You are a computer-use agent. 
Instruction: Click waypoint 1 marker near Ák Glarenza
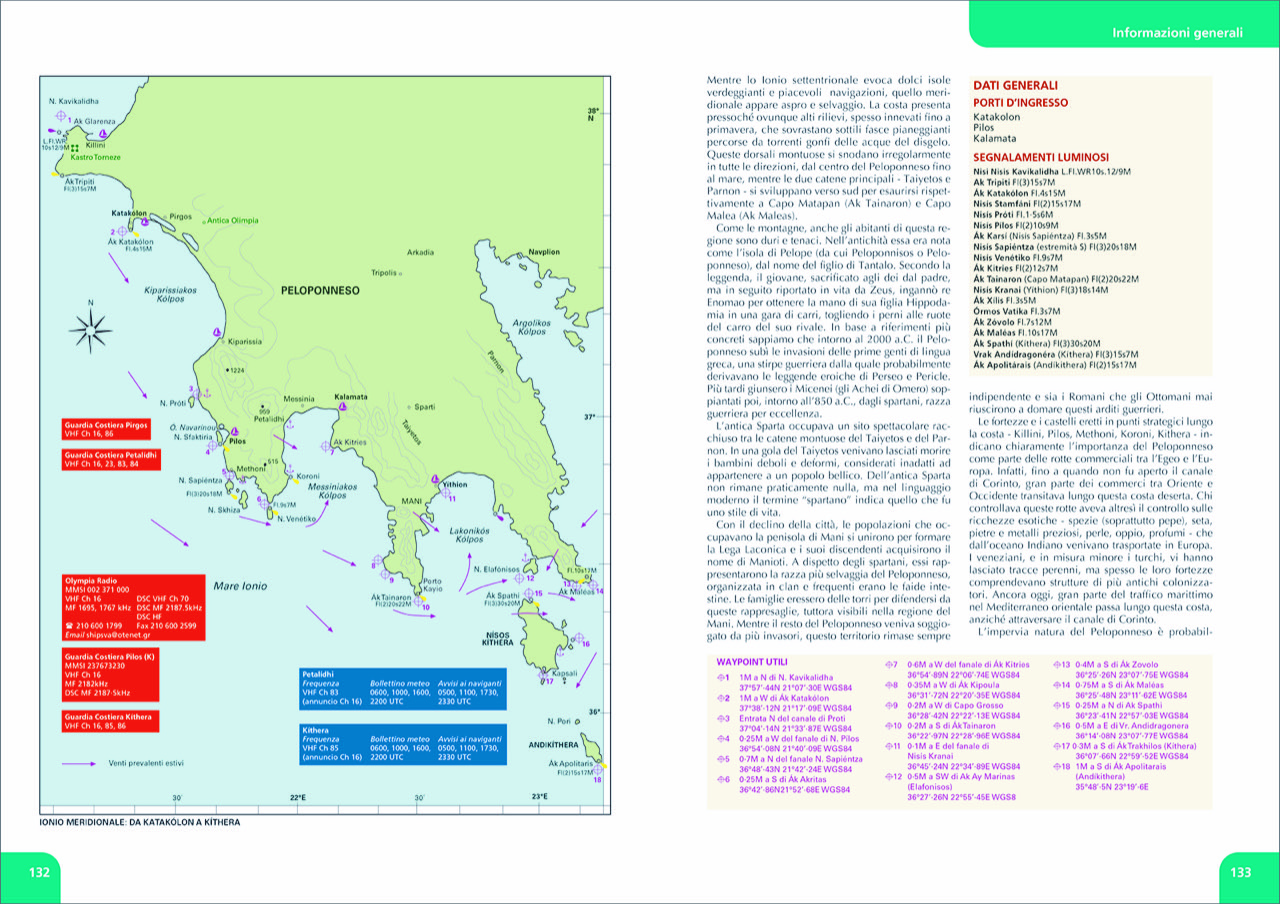[x=60, y=117]
